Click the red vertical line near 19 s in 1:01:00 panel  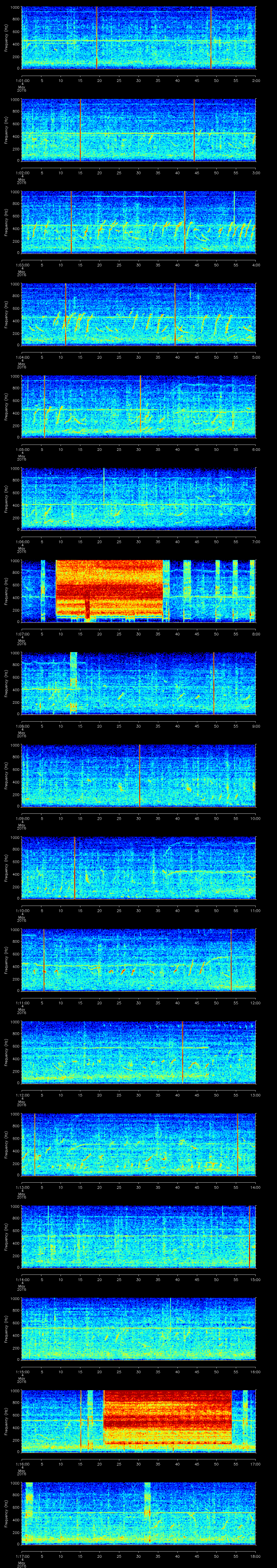(96, 38)
